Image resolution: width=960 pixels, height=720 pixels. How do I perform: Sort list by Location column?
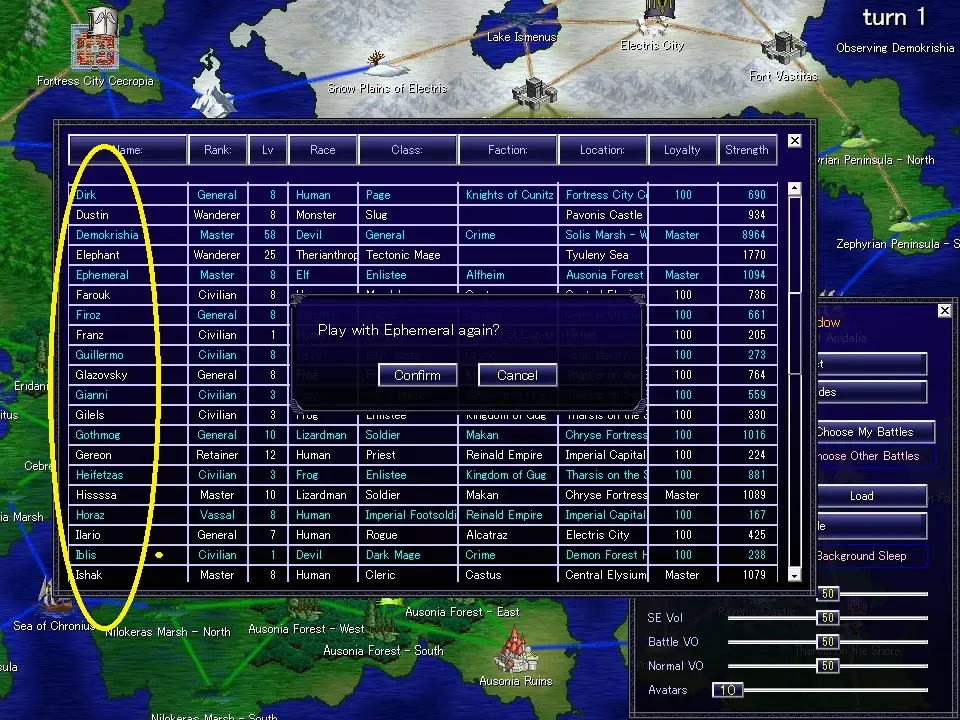[602, 150]
